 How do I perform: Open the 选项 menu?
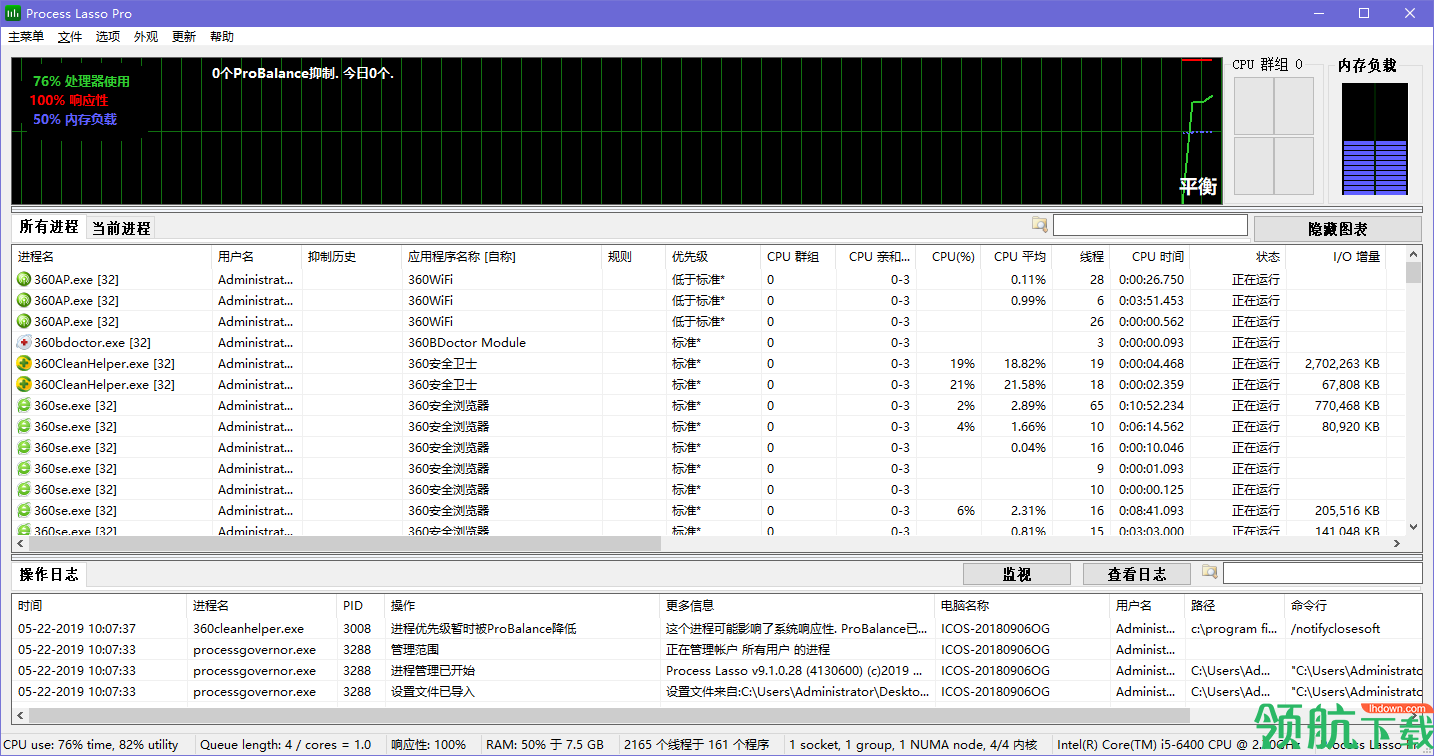108,37
